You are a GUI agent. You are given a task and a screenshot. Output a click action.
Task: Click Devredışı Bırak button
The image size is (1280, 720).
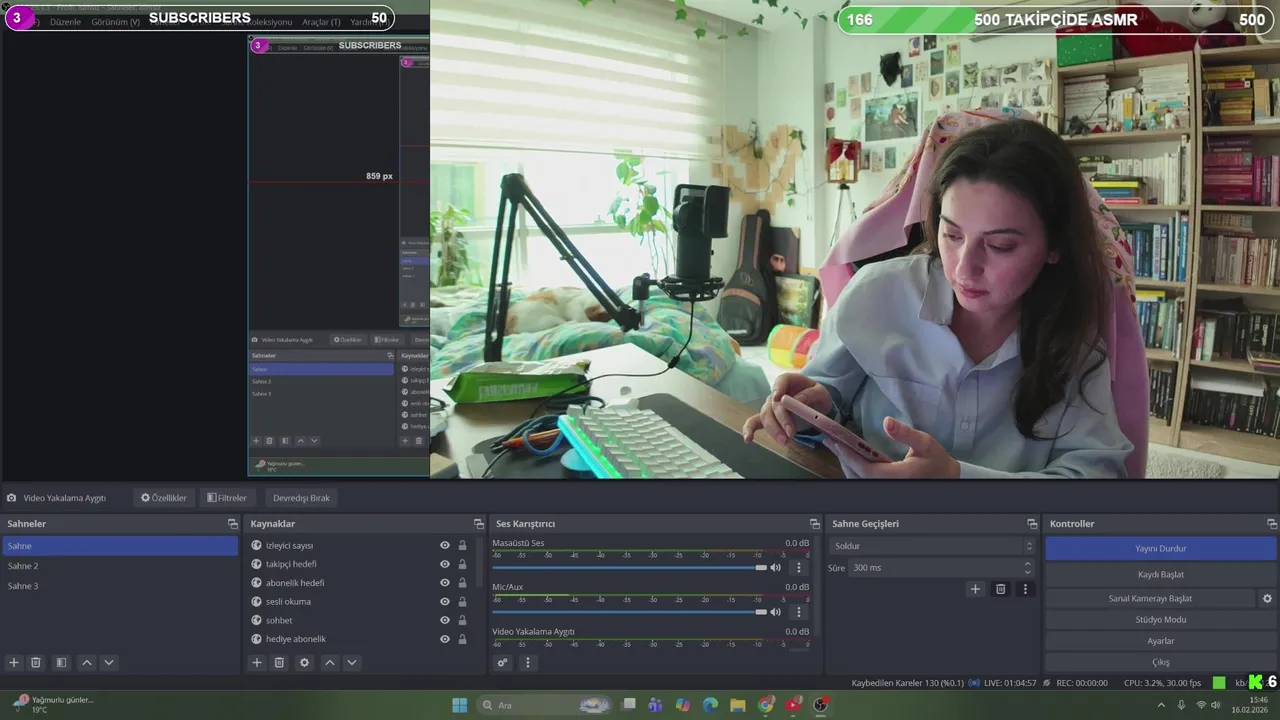pos(301,498)
